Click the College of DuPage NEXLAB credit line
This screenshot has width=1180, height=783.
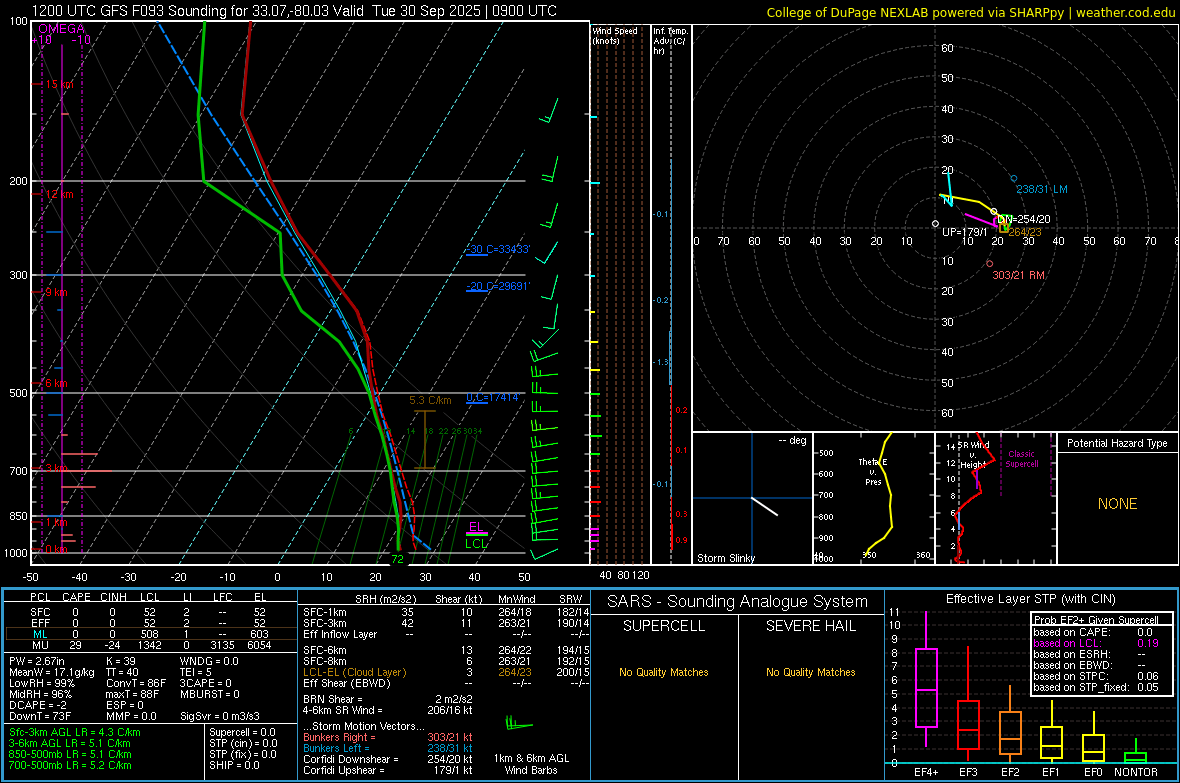pyautogui.click(x=970, y=12)
